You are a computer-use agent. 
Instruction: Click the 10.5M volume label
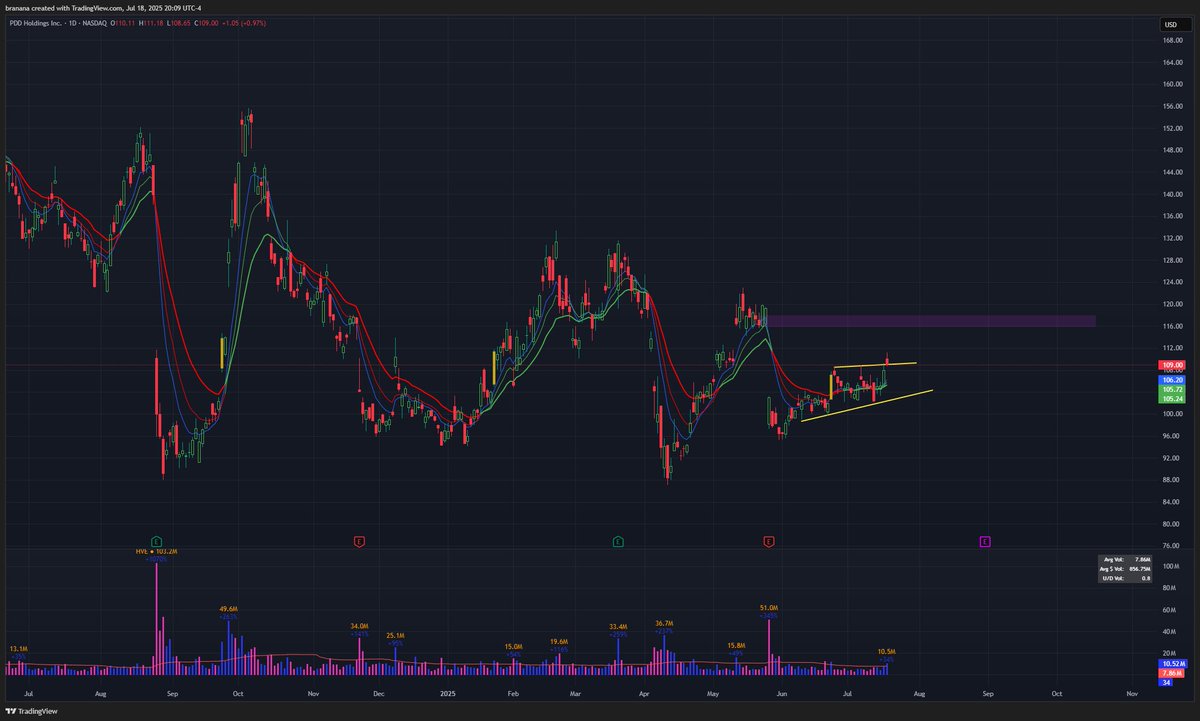point(886,651)
